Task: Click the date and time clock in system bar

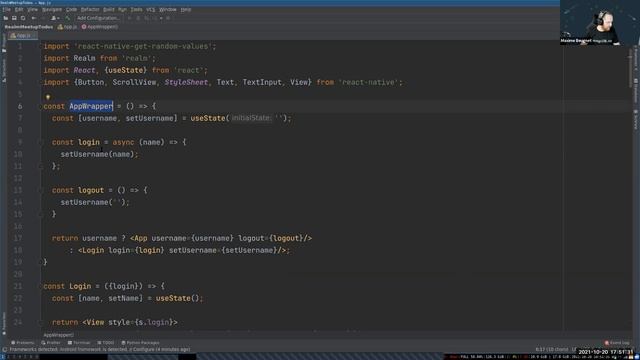Action: (606, 352)
